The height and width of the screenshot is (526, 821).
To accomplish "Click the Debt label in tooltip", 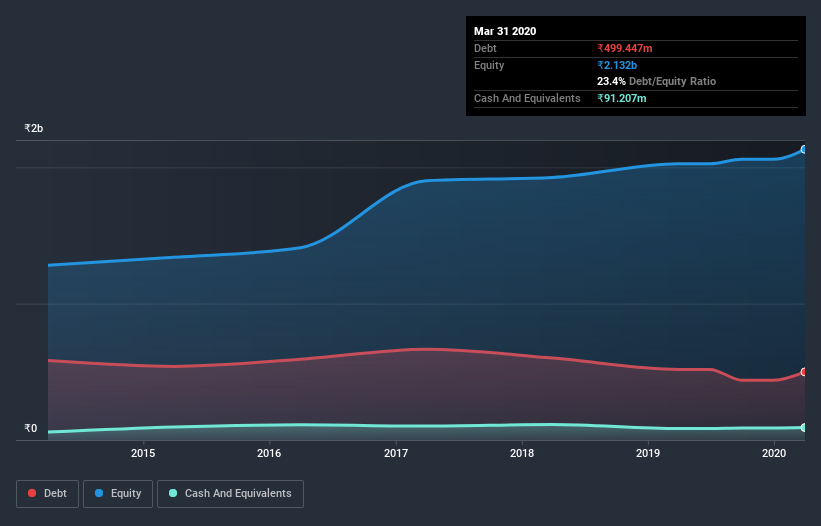I will [x=485, y=48].
